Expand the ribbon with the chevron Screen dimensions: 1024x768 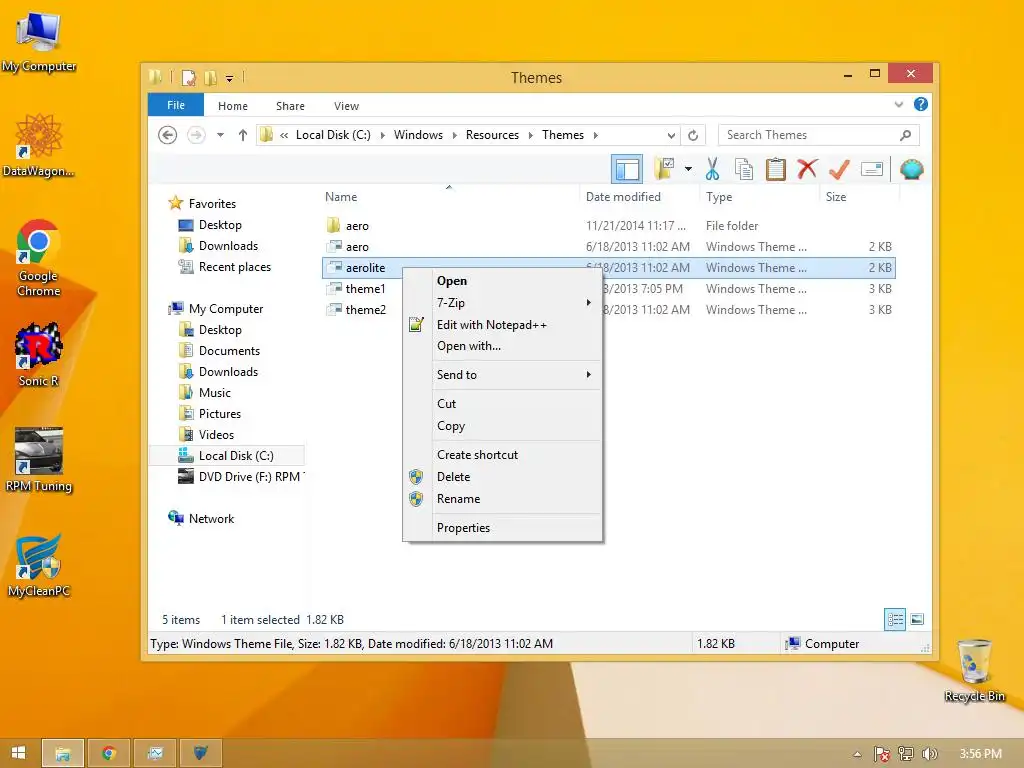coord(899,104)
